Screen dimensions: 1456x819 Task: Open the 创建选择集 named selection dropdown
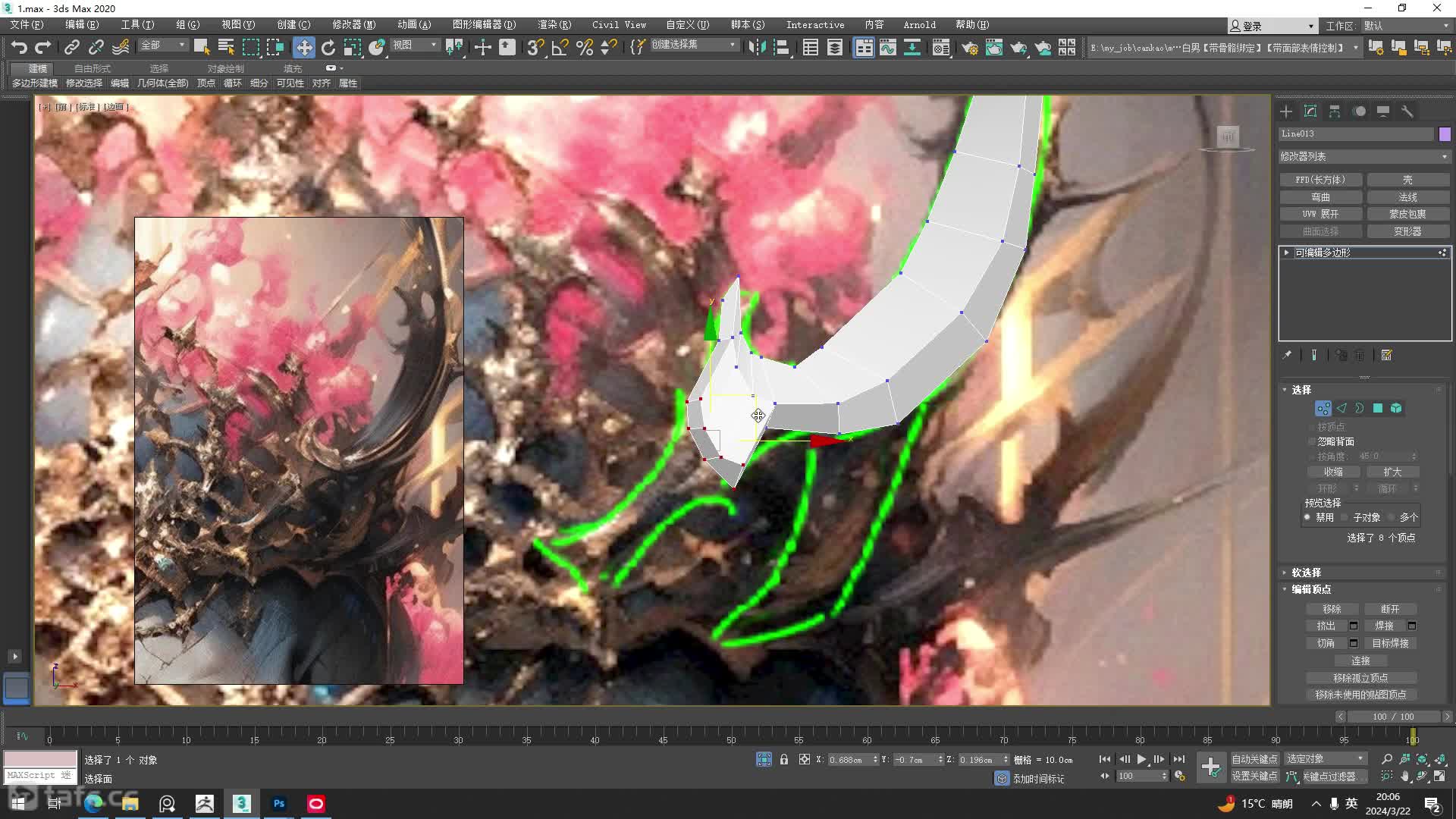click(x=694, y=45)
